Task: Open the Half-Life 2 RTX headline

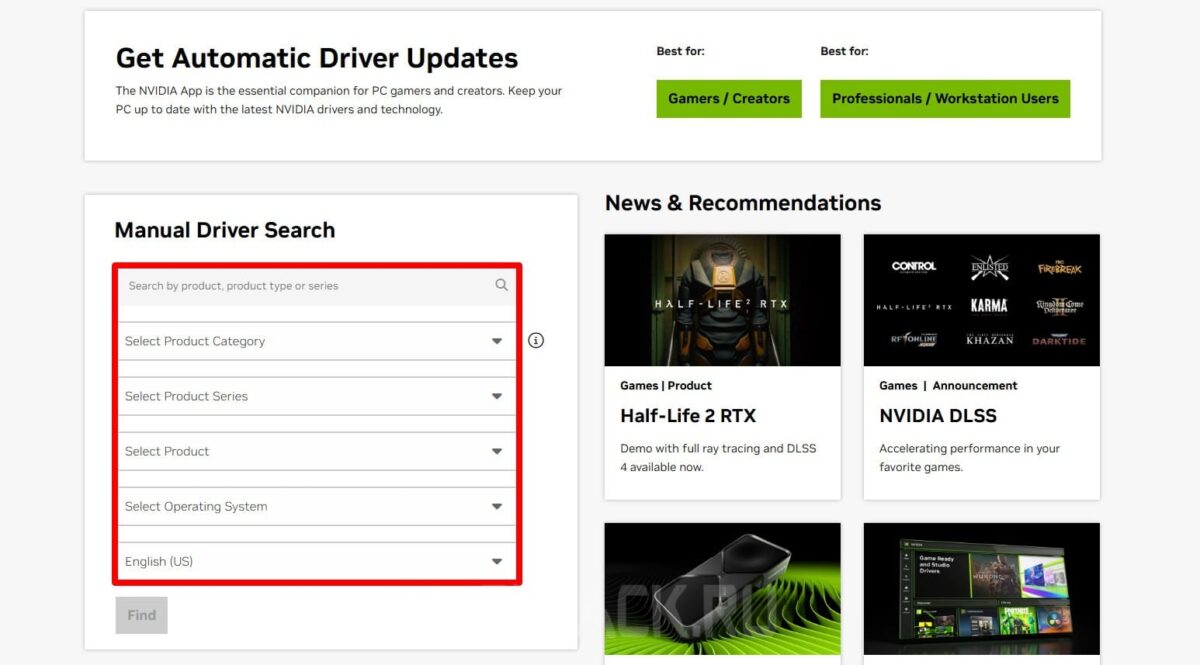Action: point(688,416)
